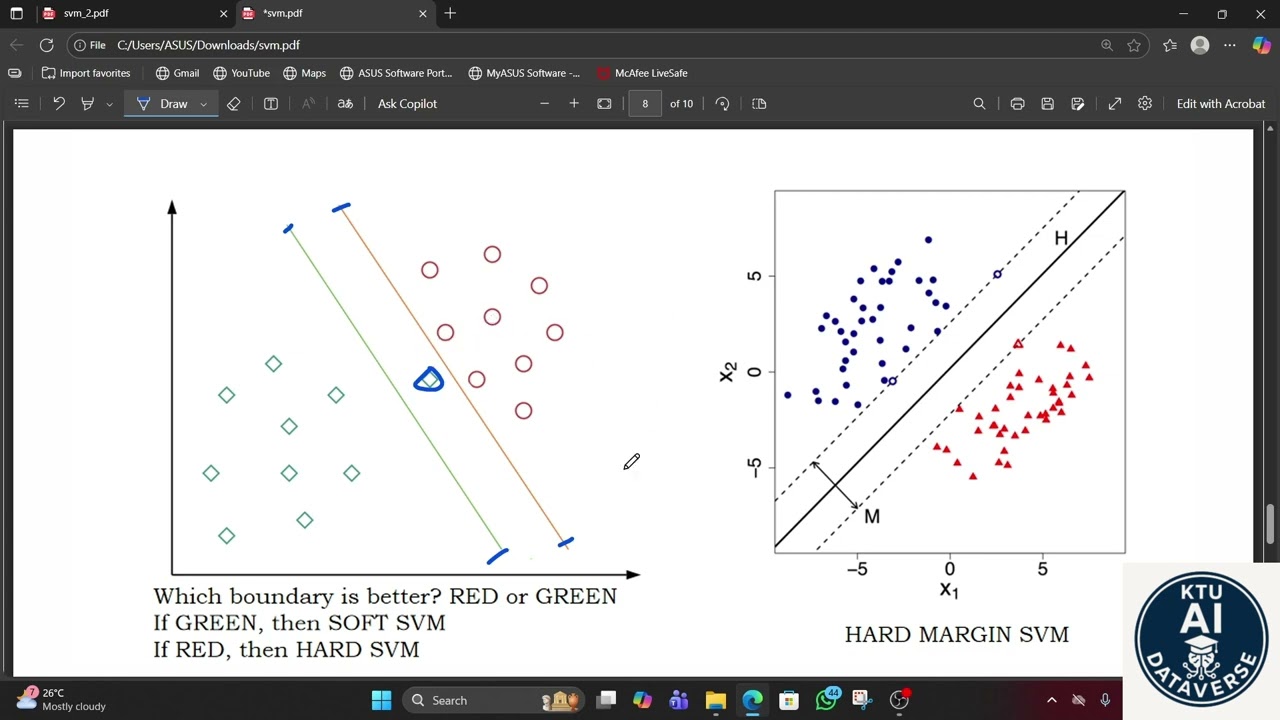1280x720 pixels.
Task: Open Highlight color options dropdown
Action: point(109,104)
